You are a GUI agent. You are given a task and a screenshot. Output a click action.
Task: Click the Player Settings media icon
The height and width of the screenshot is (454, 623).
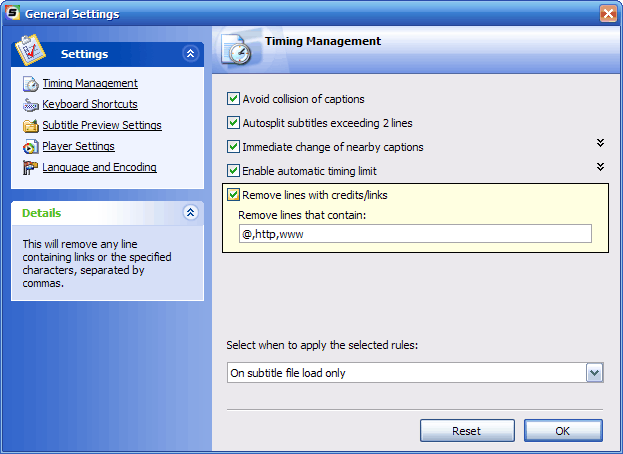[x=31, y=147]
